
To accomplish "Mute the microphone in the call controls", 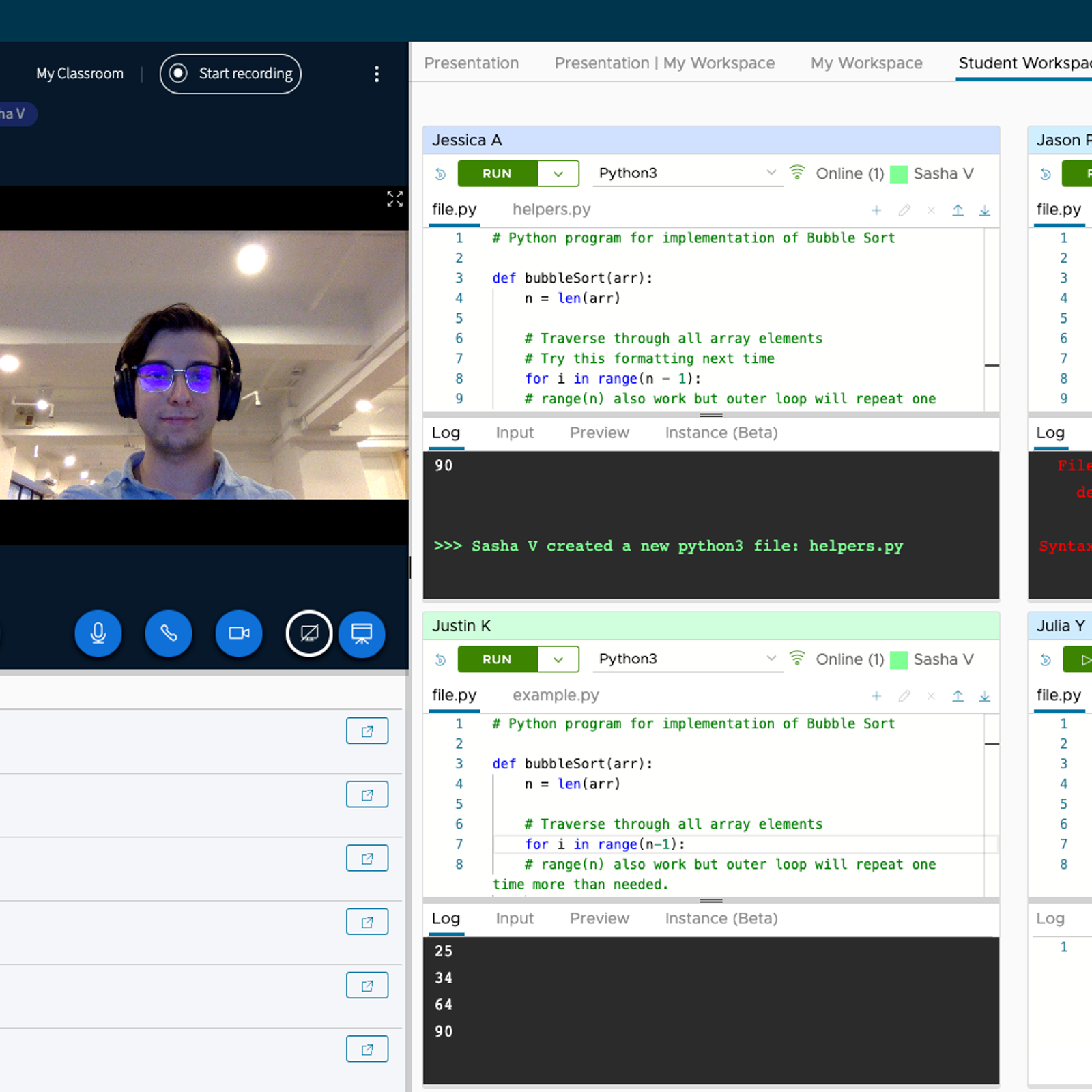I will (x=98, y=633).
